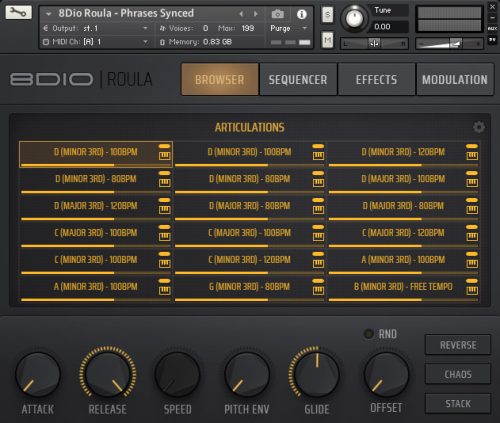Adjust the output volume slider
The width and height of the screenshot is (500, 423).
(449, 43)
